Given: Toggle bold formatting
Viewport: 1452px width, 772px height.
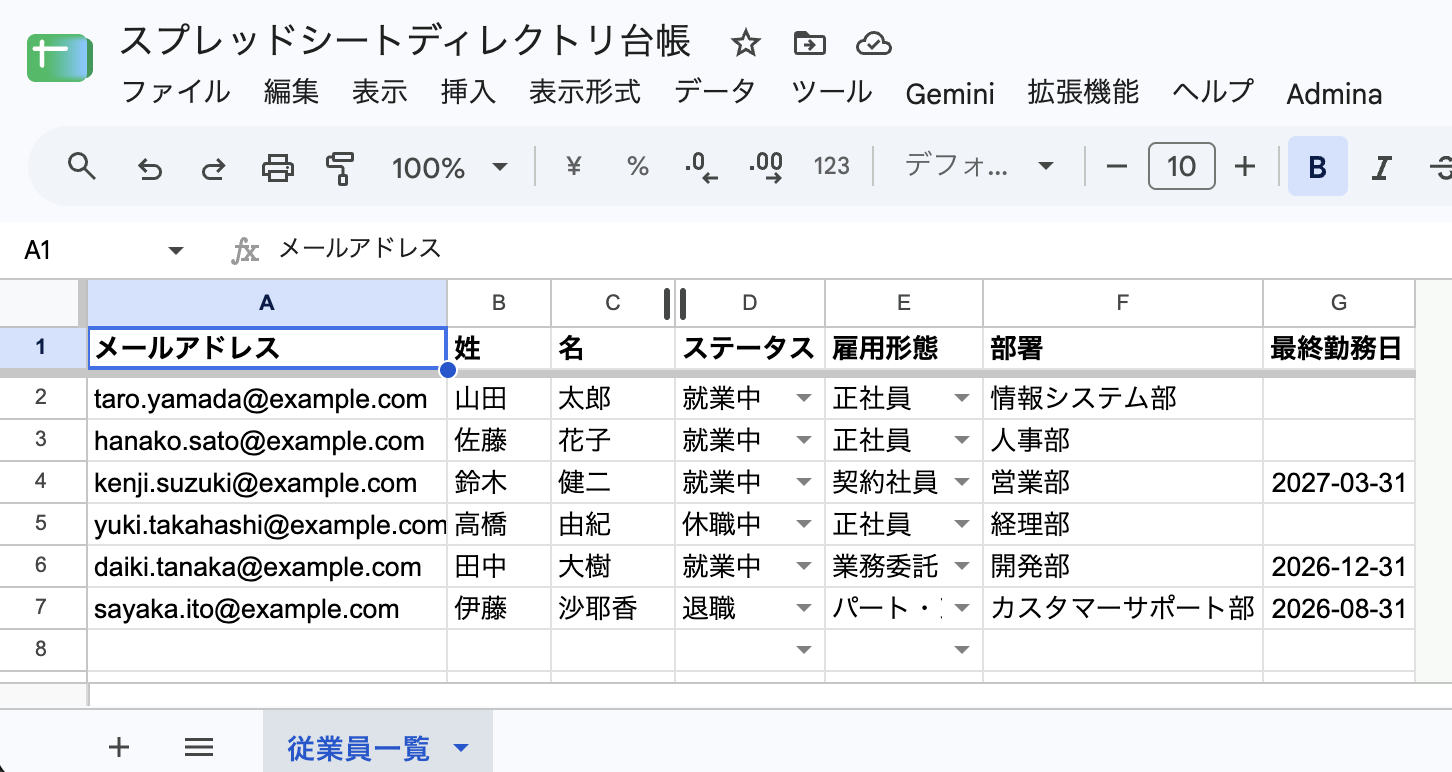Looking at the screenshot, I should tap(1318, 167).
